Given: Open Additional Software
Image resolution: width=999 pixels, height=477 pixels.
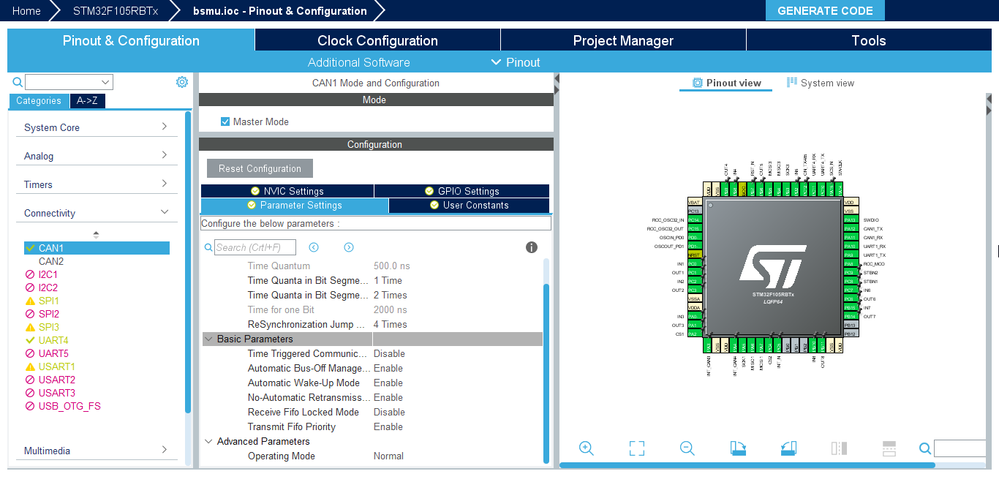Looking at the screenshot, I should pyautogui.click(x=359, y=62).
